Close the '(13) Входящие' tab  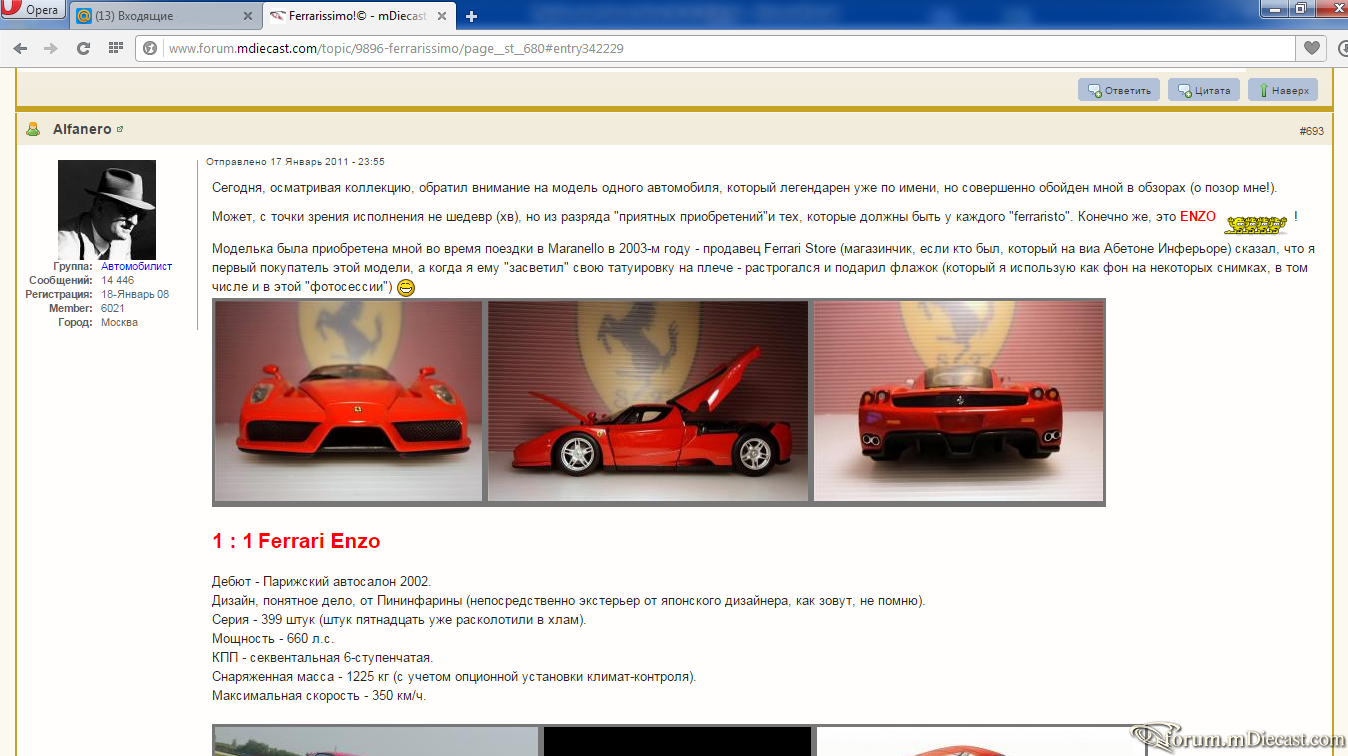(250, 16)
